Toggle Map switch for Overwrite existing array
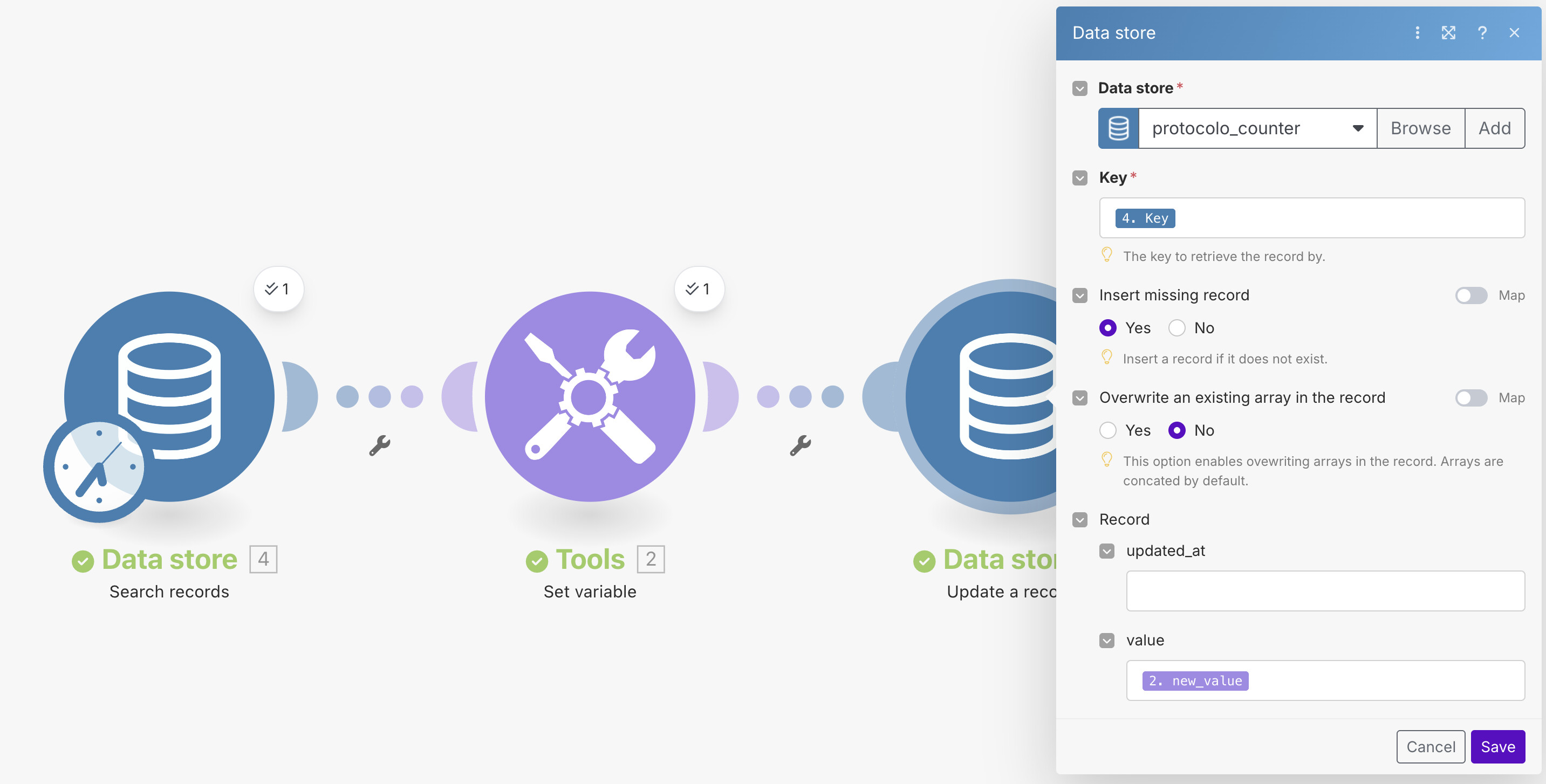Screen dimensions: 1546x784 [1470, 398]
